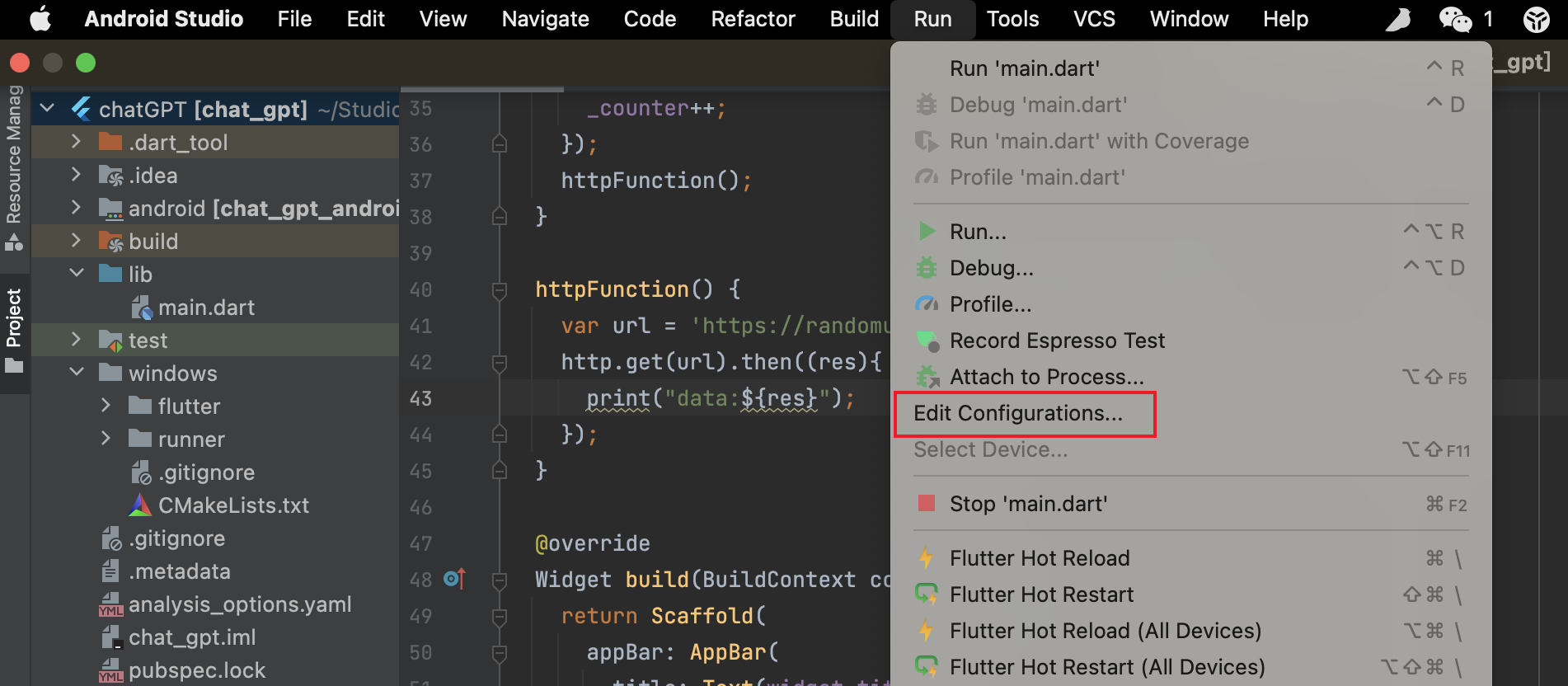Fold the code block at line 42
Image resolution: width=1568 pixels, height=686 pixels.
tap(499, 362)
